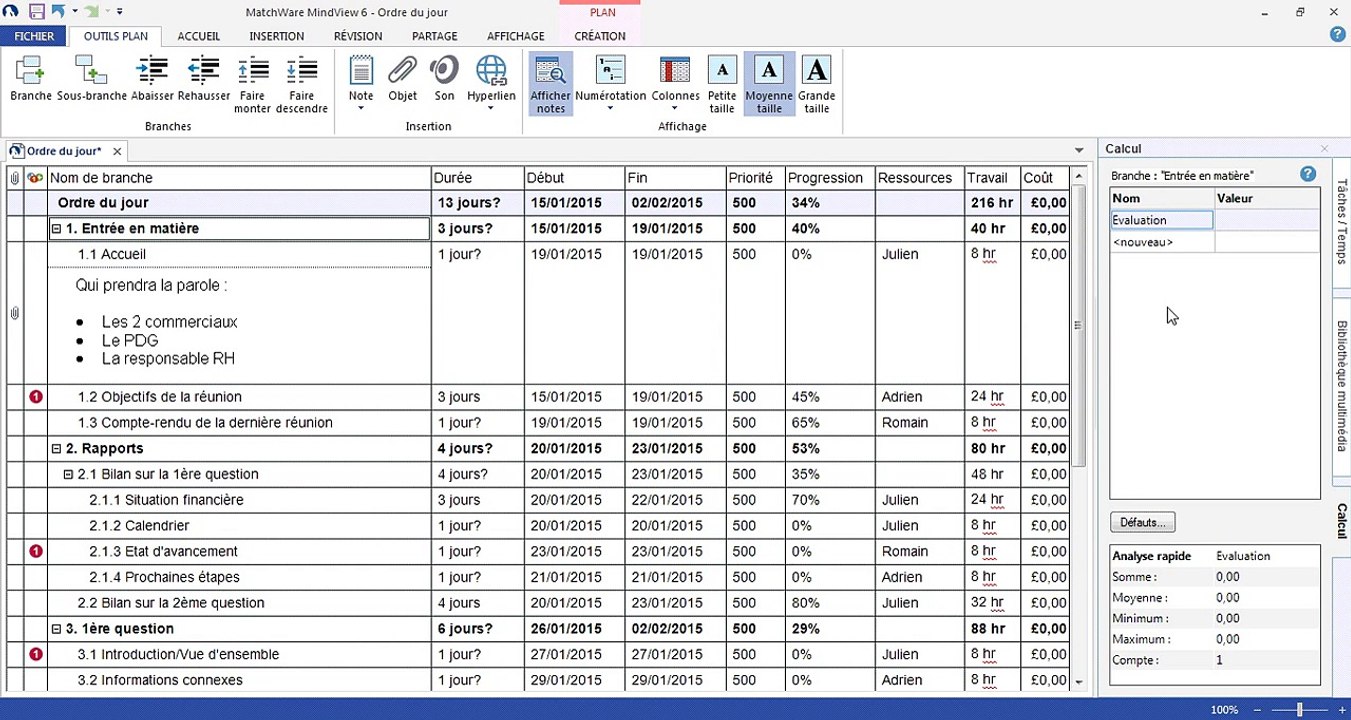Click the <nouveau> field in the Calcul panel

pos(1162,242)
